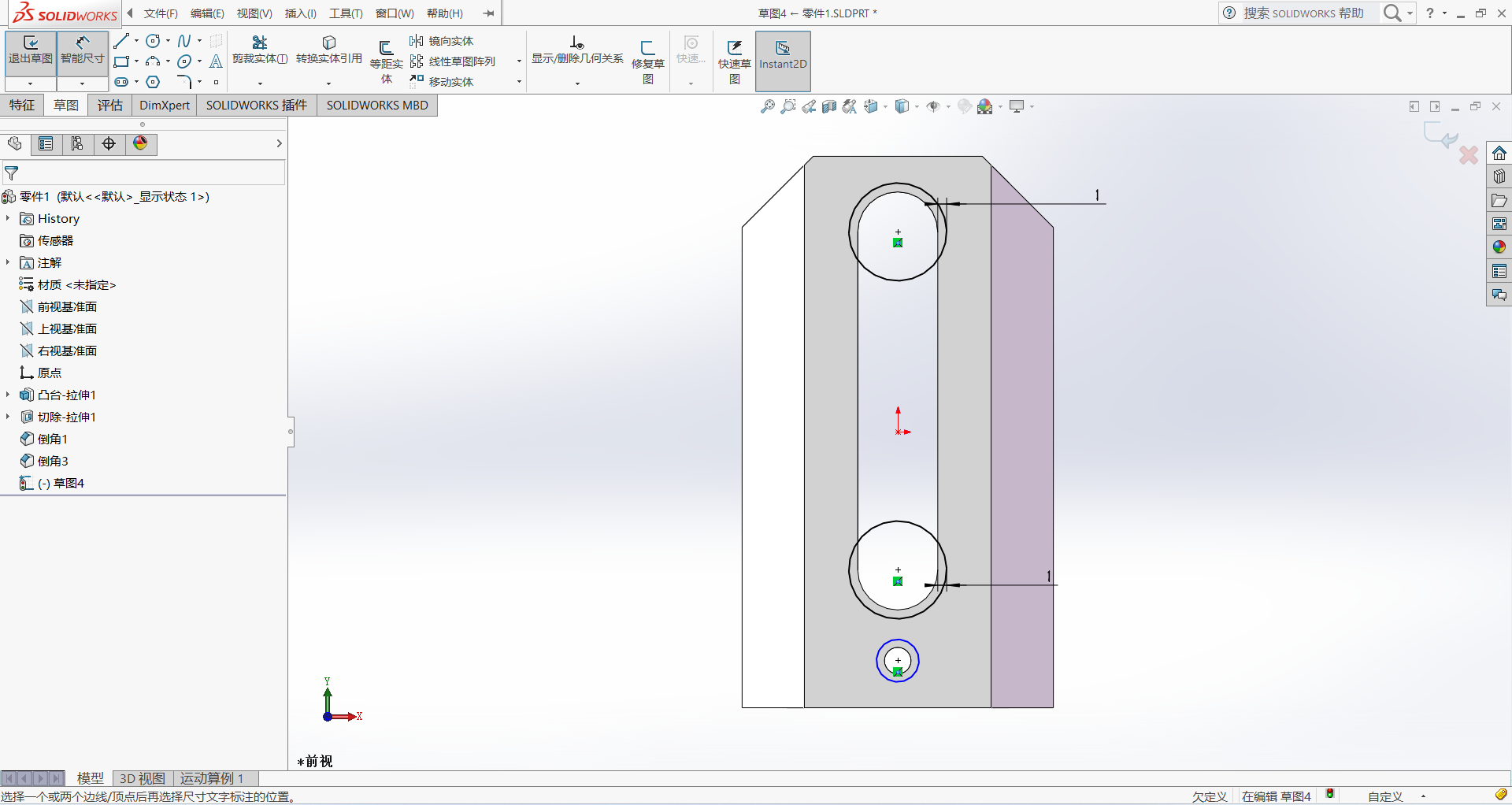Open the Appearances color ball tab
Viewport: 1512px width, 805px height.
point(140,143)
